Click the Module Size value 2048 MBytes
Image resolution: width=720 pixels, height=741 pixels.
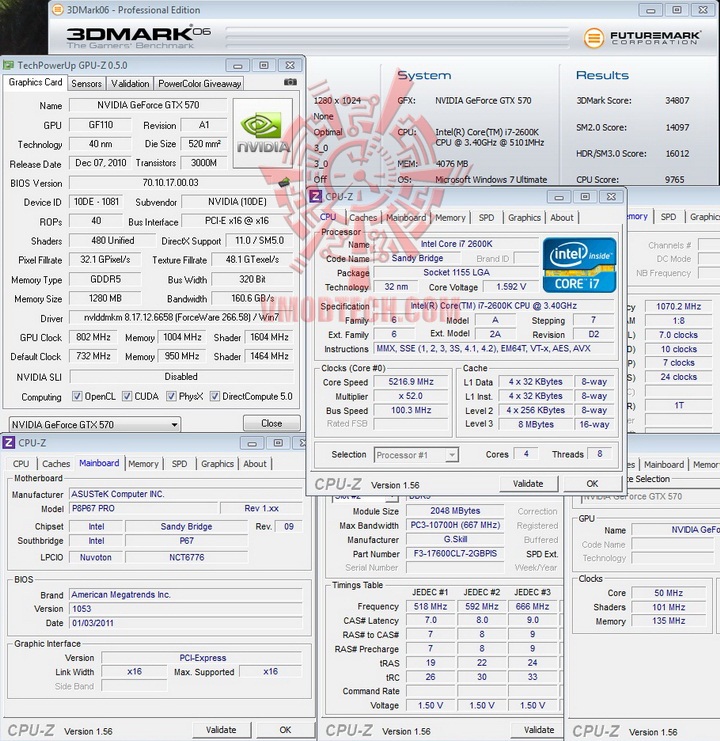click(x=455, y=511)
